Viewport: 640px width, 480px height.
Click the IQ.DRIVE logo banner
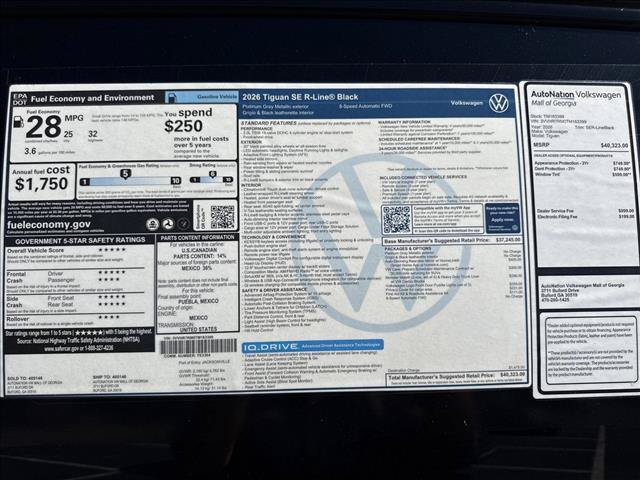(x=312, y=346)
